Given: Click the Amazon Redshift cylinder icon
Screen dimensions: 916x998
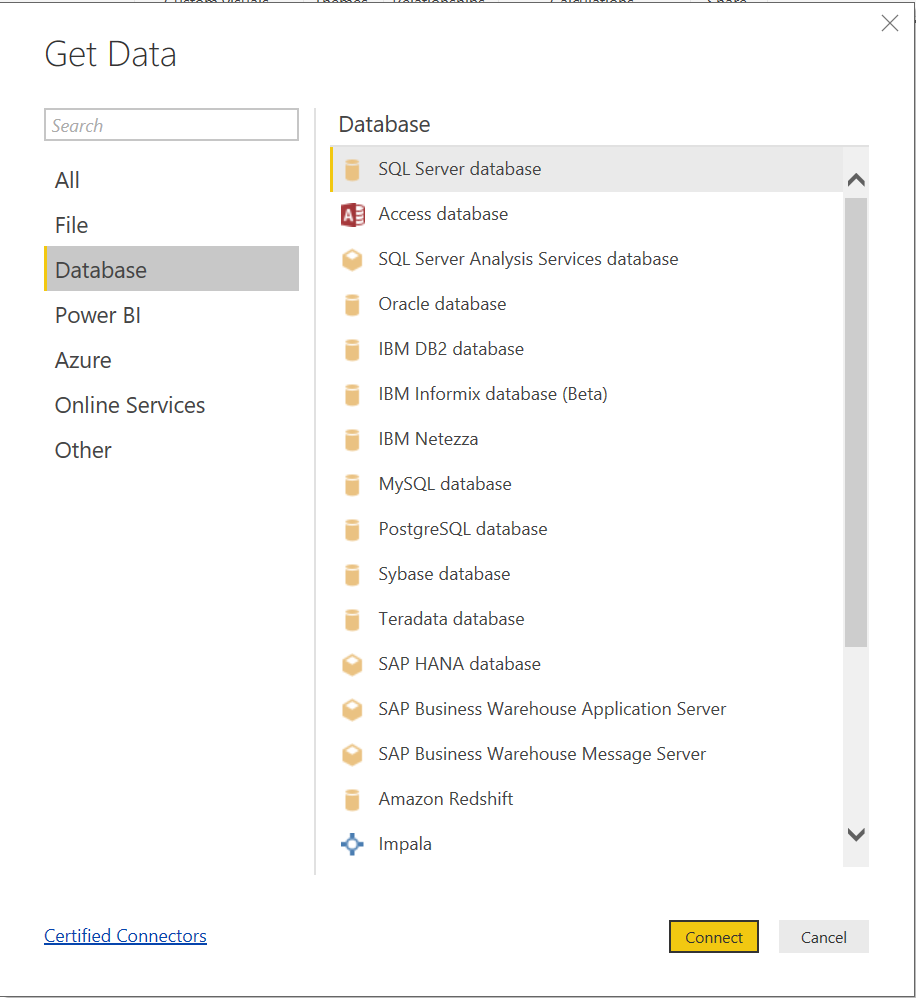Looking at the screenshot, I should pyautogui.click(x=352, y=800).
